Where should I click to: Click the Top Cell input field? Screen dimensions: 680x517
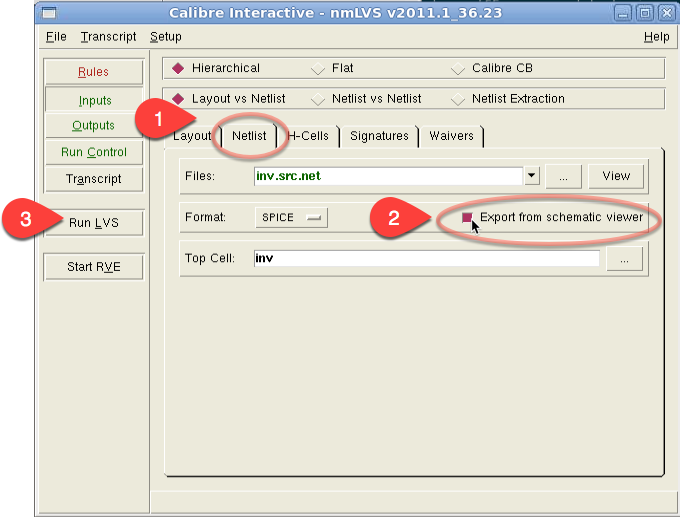pos(426,259)
